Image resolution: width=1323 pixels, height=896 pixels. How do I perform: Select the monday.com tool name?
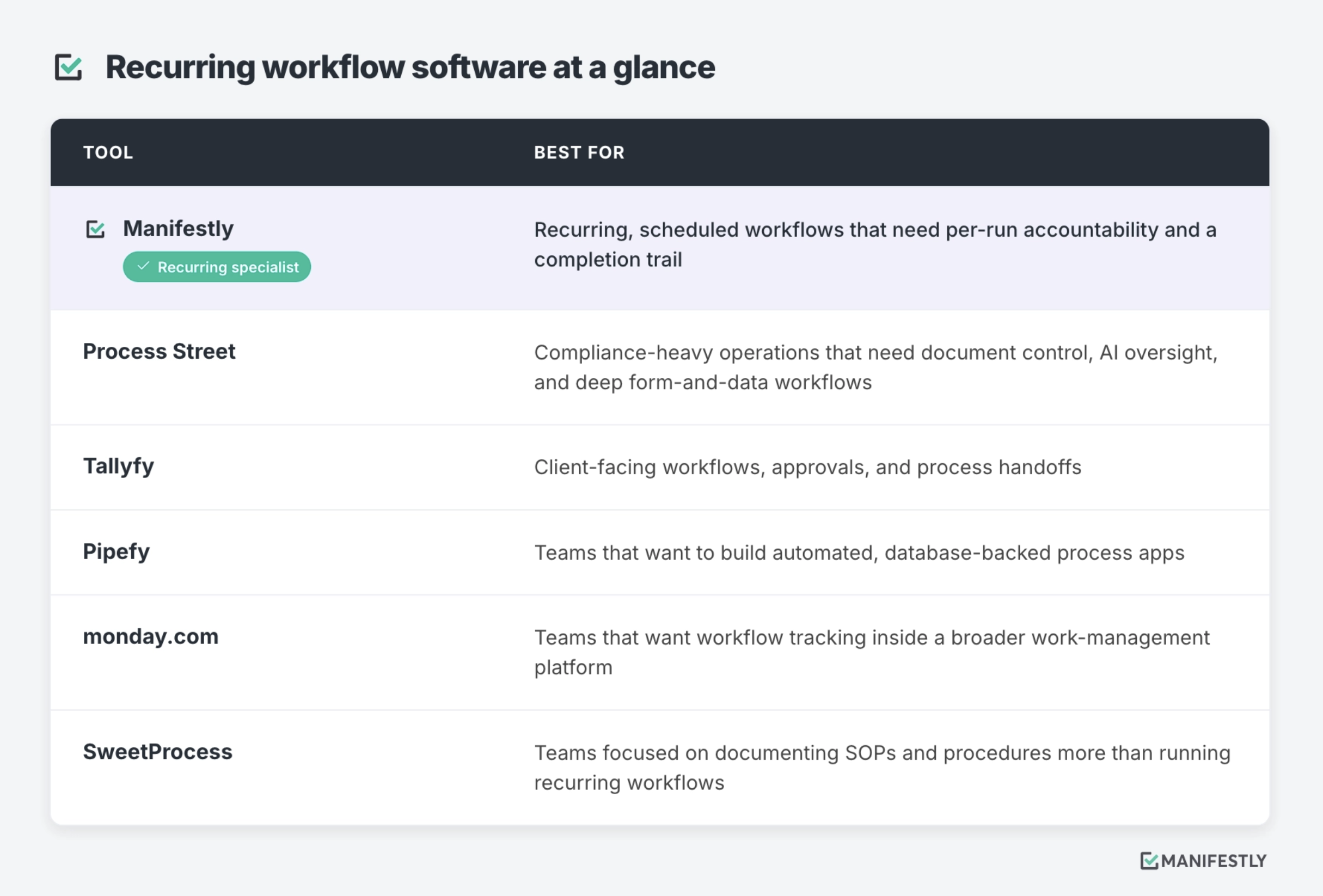pos(151,636)
